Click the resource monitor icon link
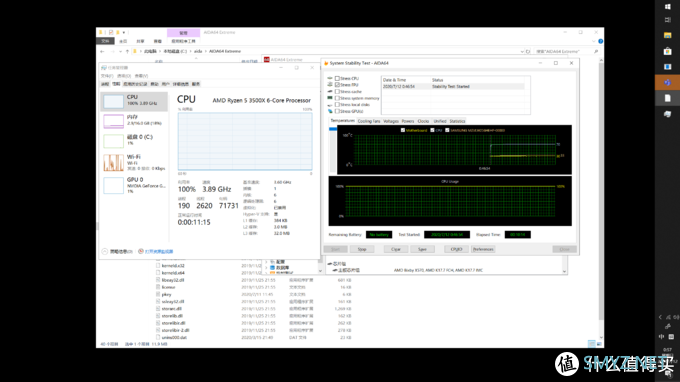Screen dimensions: 680x382 [x=141, y=251]
